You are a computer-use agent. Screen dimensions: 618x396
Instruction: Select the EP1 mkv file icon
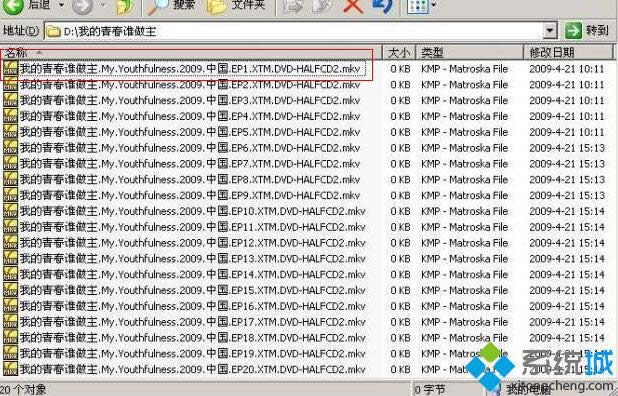[10, 69]
